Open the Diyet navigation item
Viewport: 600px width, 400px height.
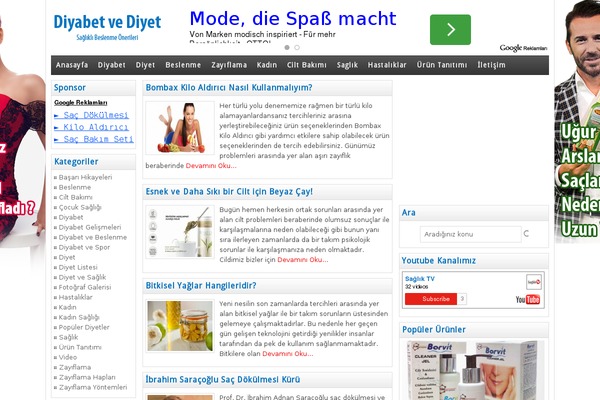pyautogui.click(x=145, y=65)
